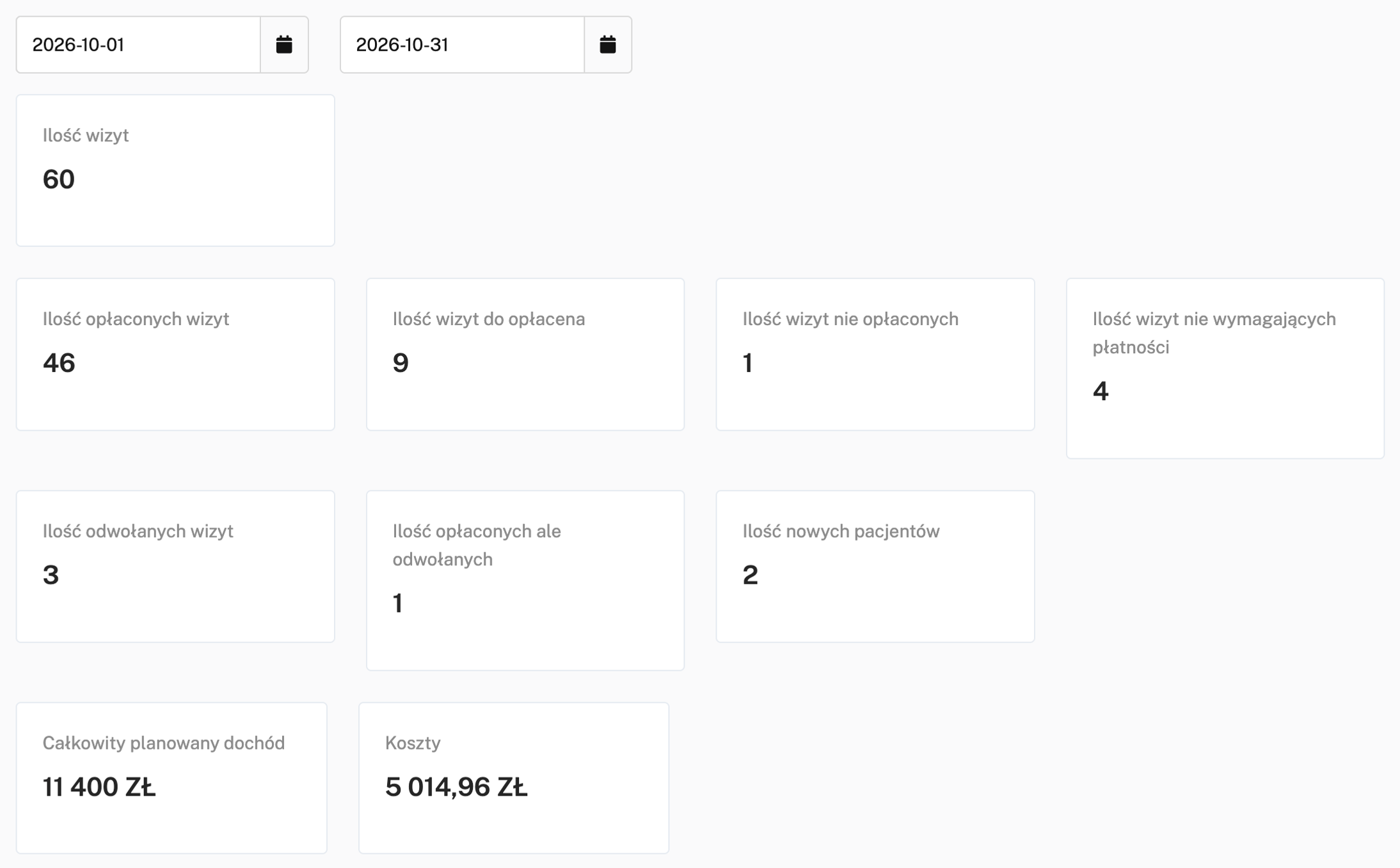Select the 'Ilość opłaconych wizyt' label

(x=136, y=319)
